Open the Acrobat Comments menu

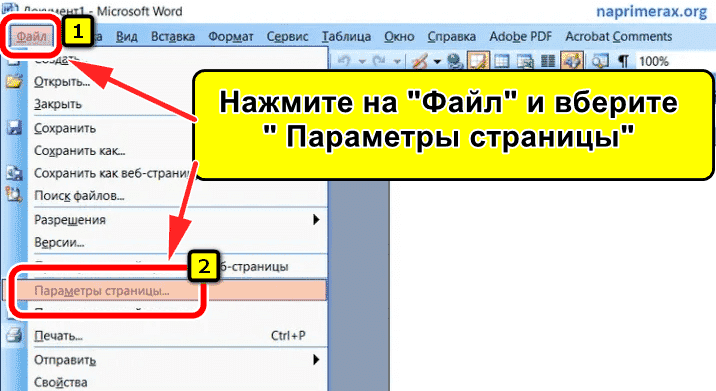pyautogui.click(x=619, y=37)
